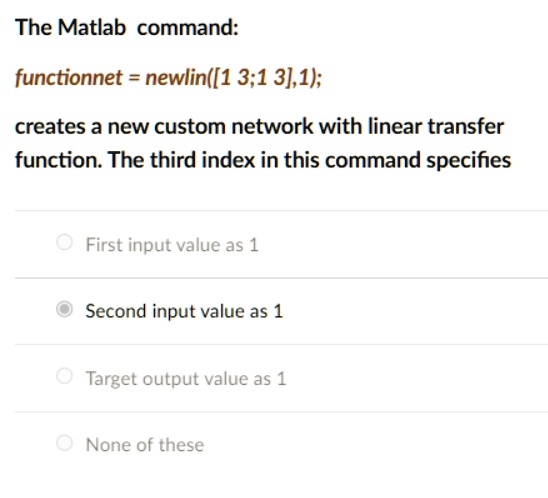Click the phrase "third index" in the question

coord(203,160)
